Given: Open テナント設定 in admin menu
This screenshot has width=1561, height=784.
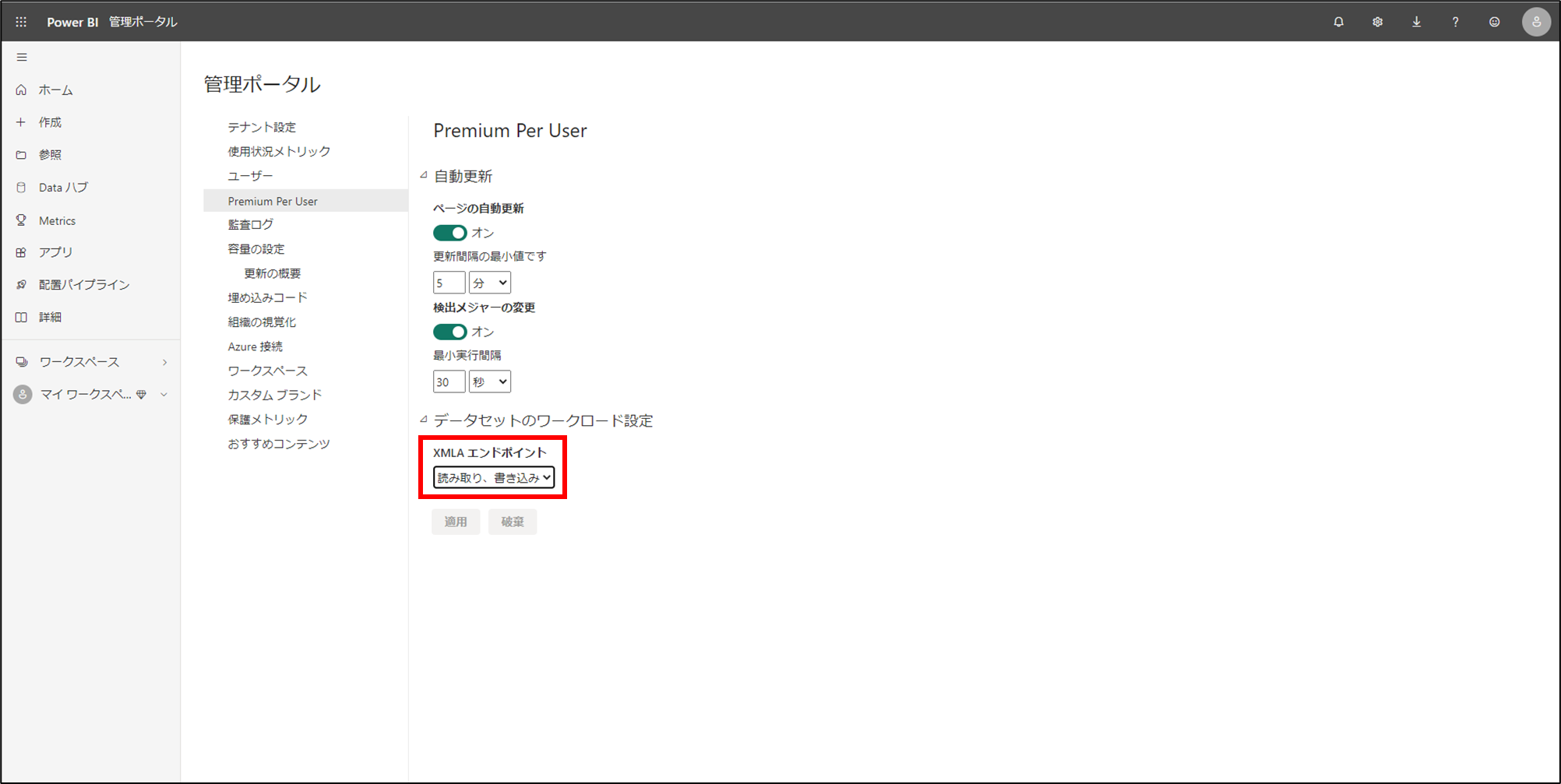Looking at the screenshot, I should pos(262,127).
